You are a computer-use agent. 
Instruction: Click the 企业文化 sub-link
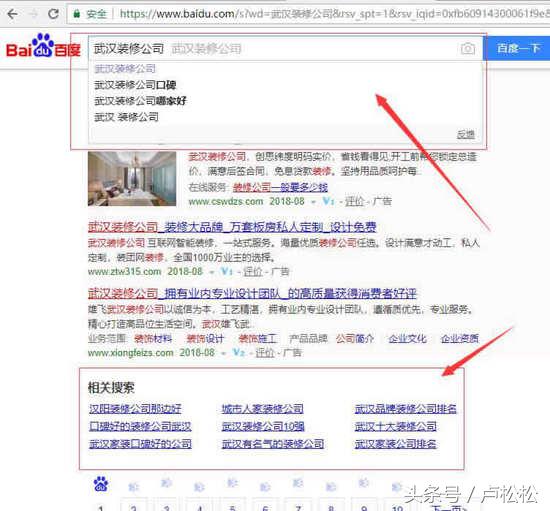click(408, 338)
